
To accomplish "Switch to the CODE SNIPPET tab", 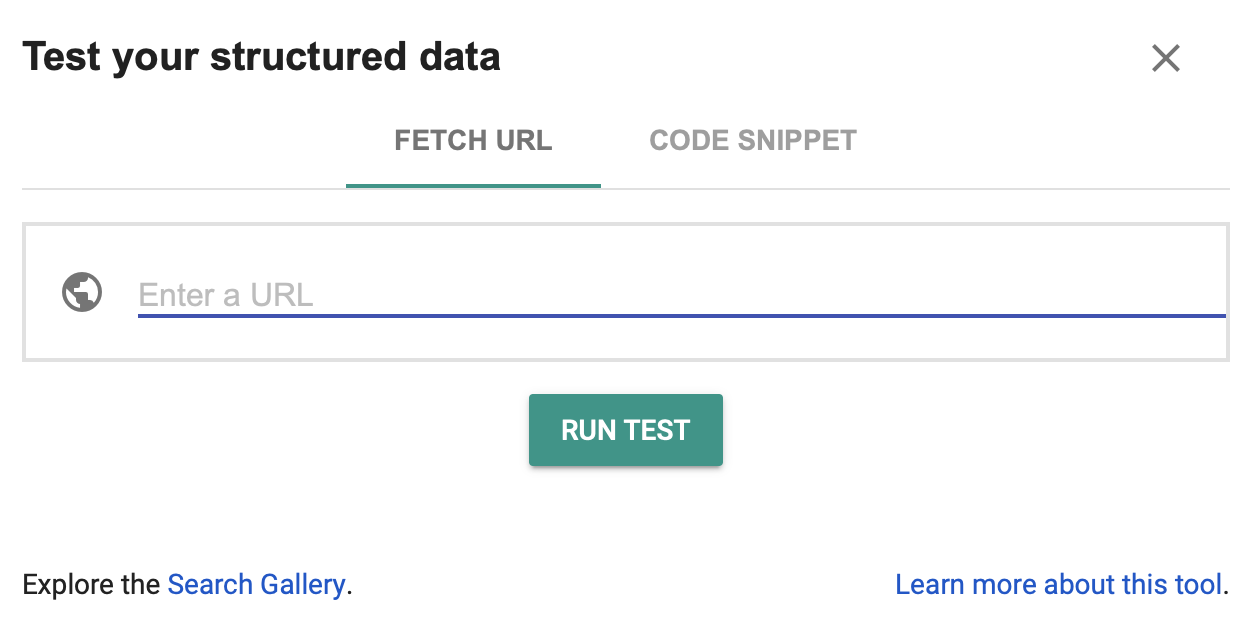I will pos(752,140).
